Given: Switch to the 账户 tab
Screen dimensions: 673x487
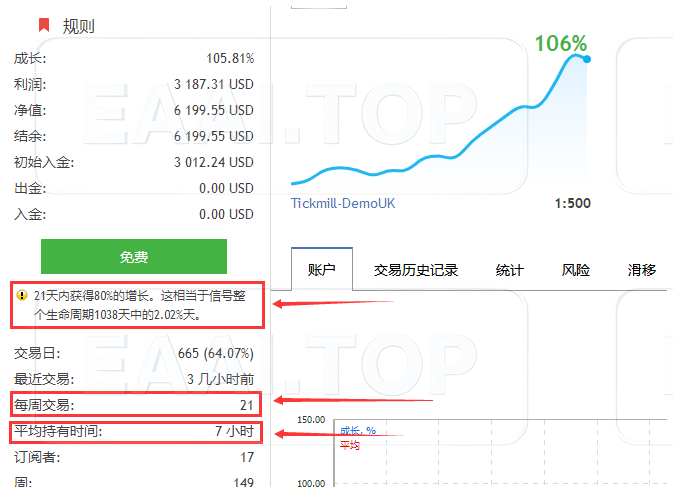Looking at the screenshot, I should [322, 270].
